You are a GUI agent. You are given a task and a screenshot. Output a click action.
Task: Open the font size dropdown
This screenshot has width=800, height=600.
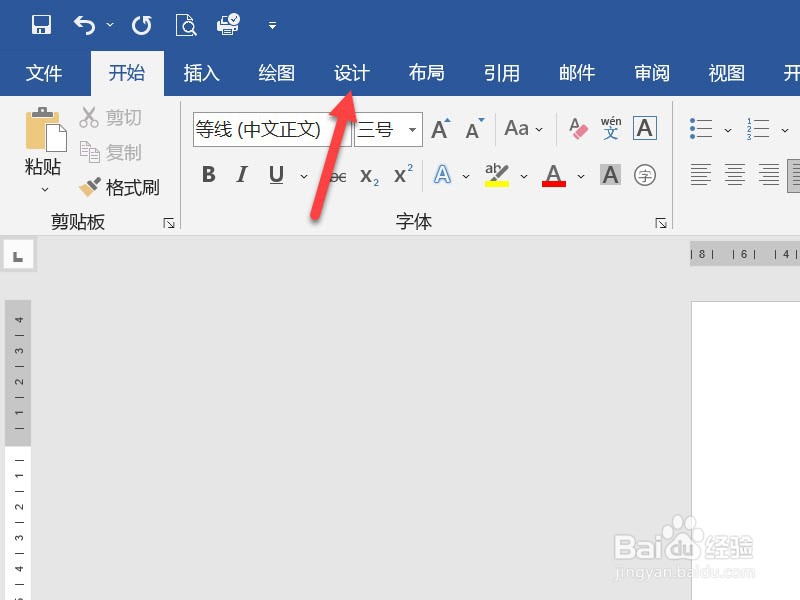coord(413,130)
